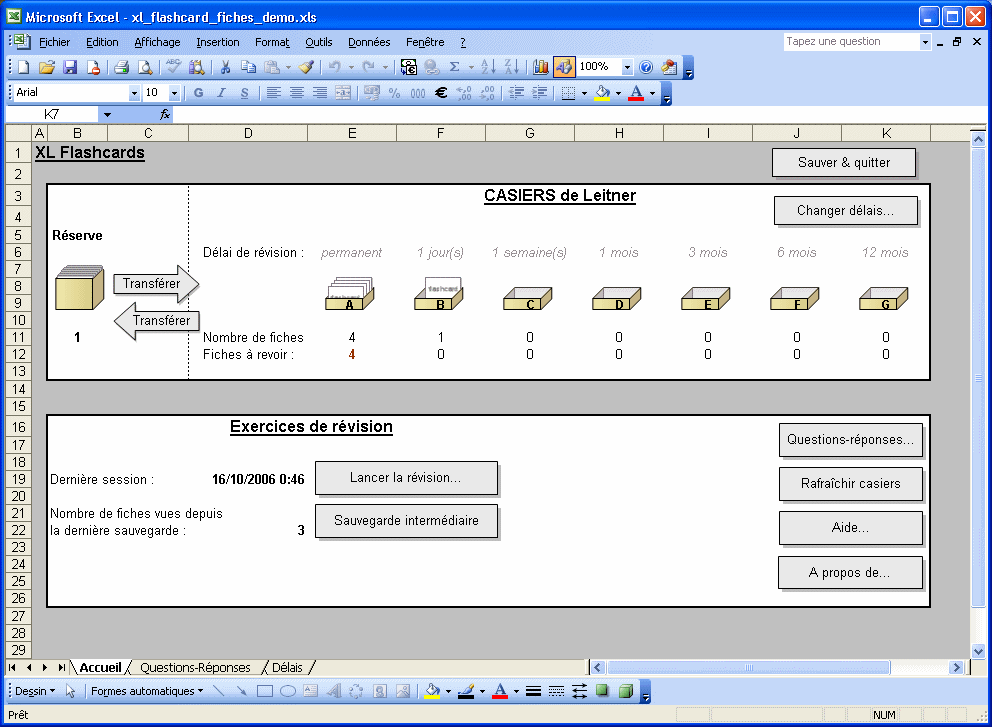The height and width of the screenshot is (727, 992).
Task: Click the Rafraîchir casiers button
Action: click(x=850, y=483)
